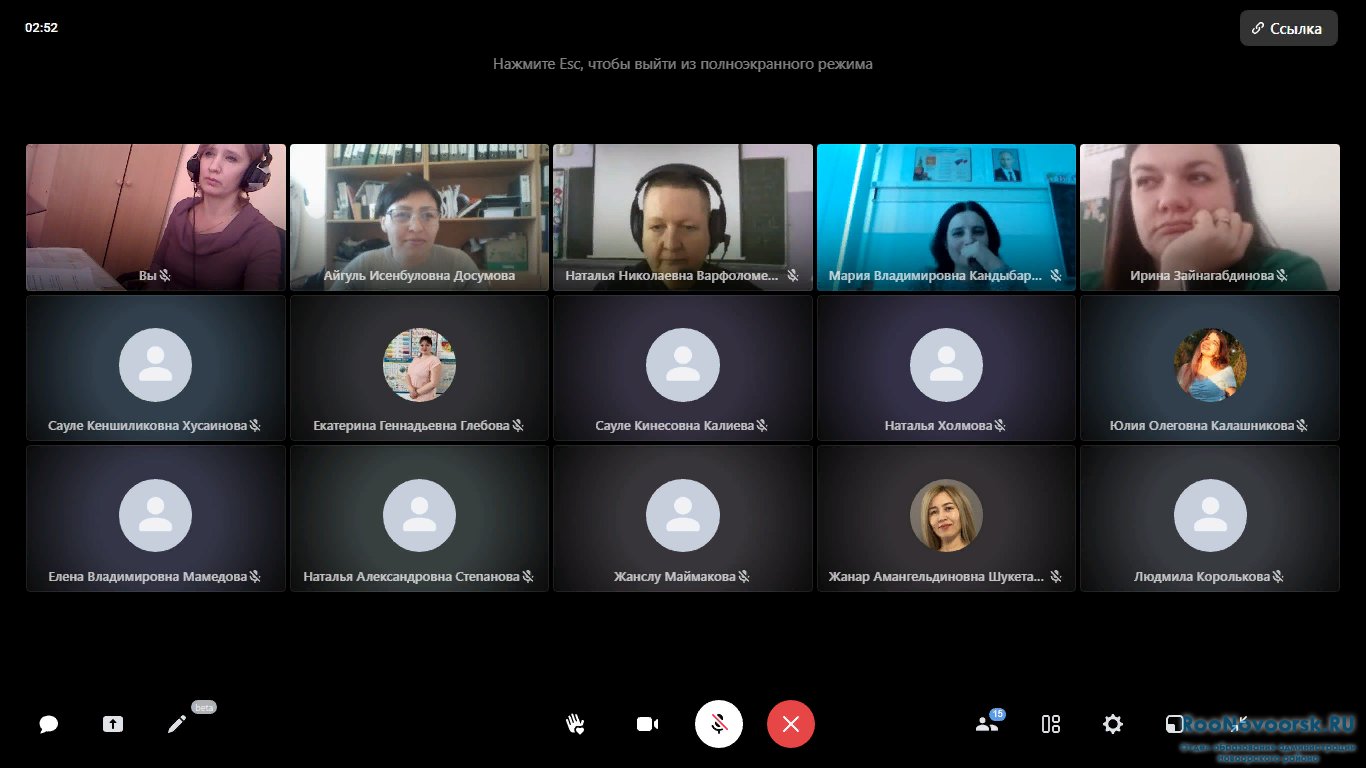Select Ирина Зайнагабдинова video tile
Screen dimensions: 1366x768
pos(1210,217)
